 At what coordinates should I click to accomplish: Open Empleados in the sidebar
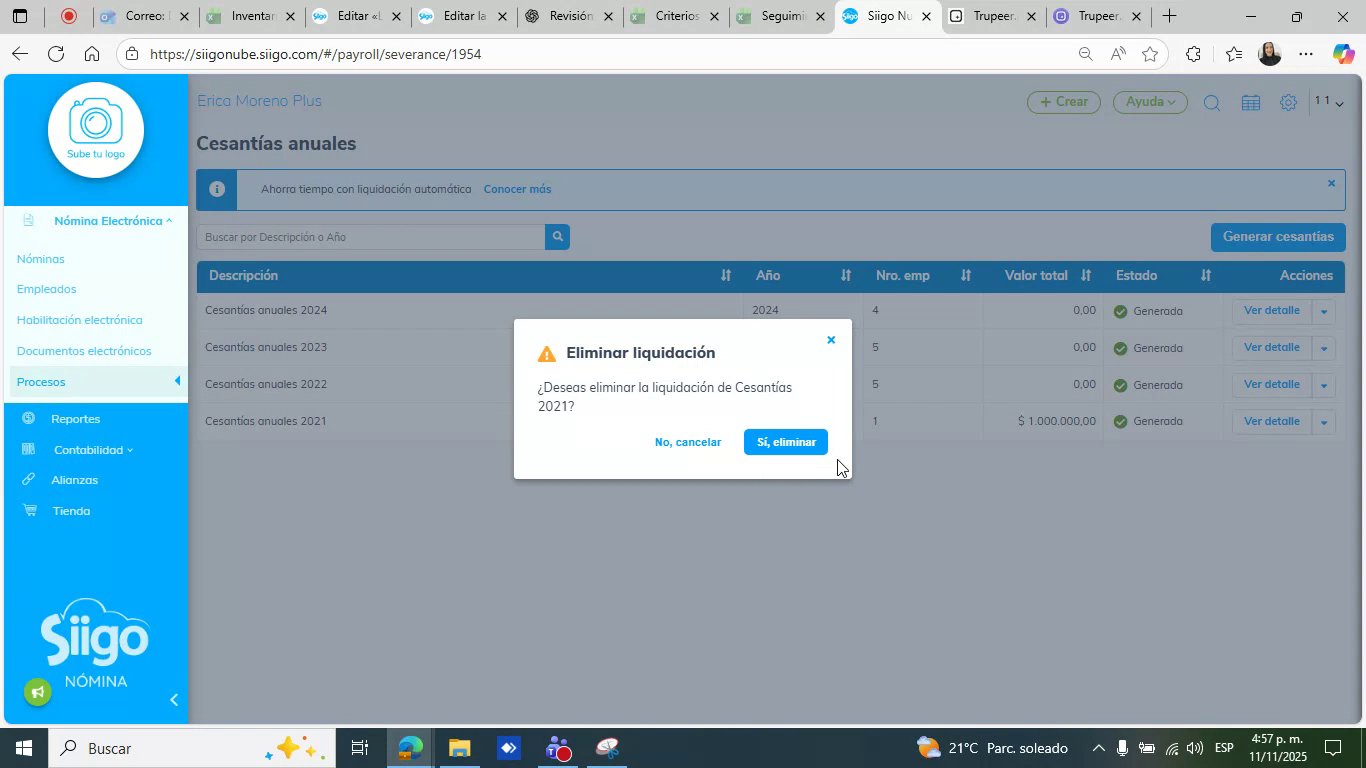point(46,289)
